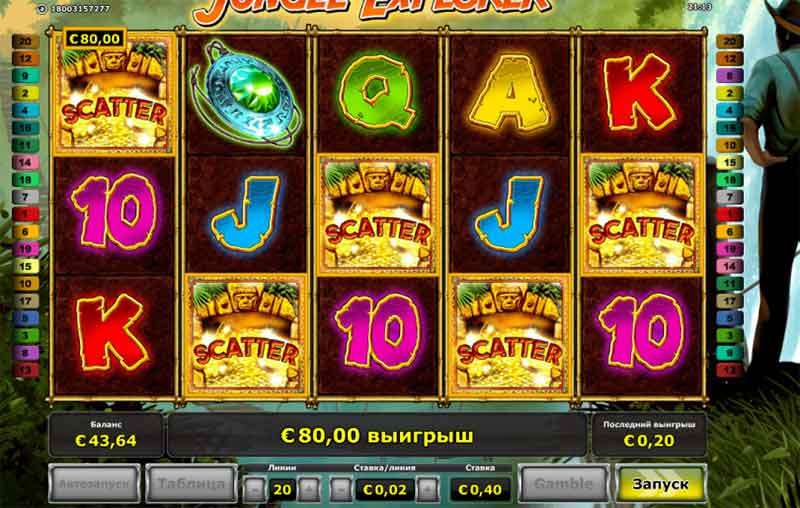This screenshot has width=800, height=508.
Task: Click the Автозапуск autoplay button
Action: (94, 484)
